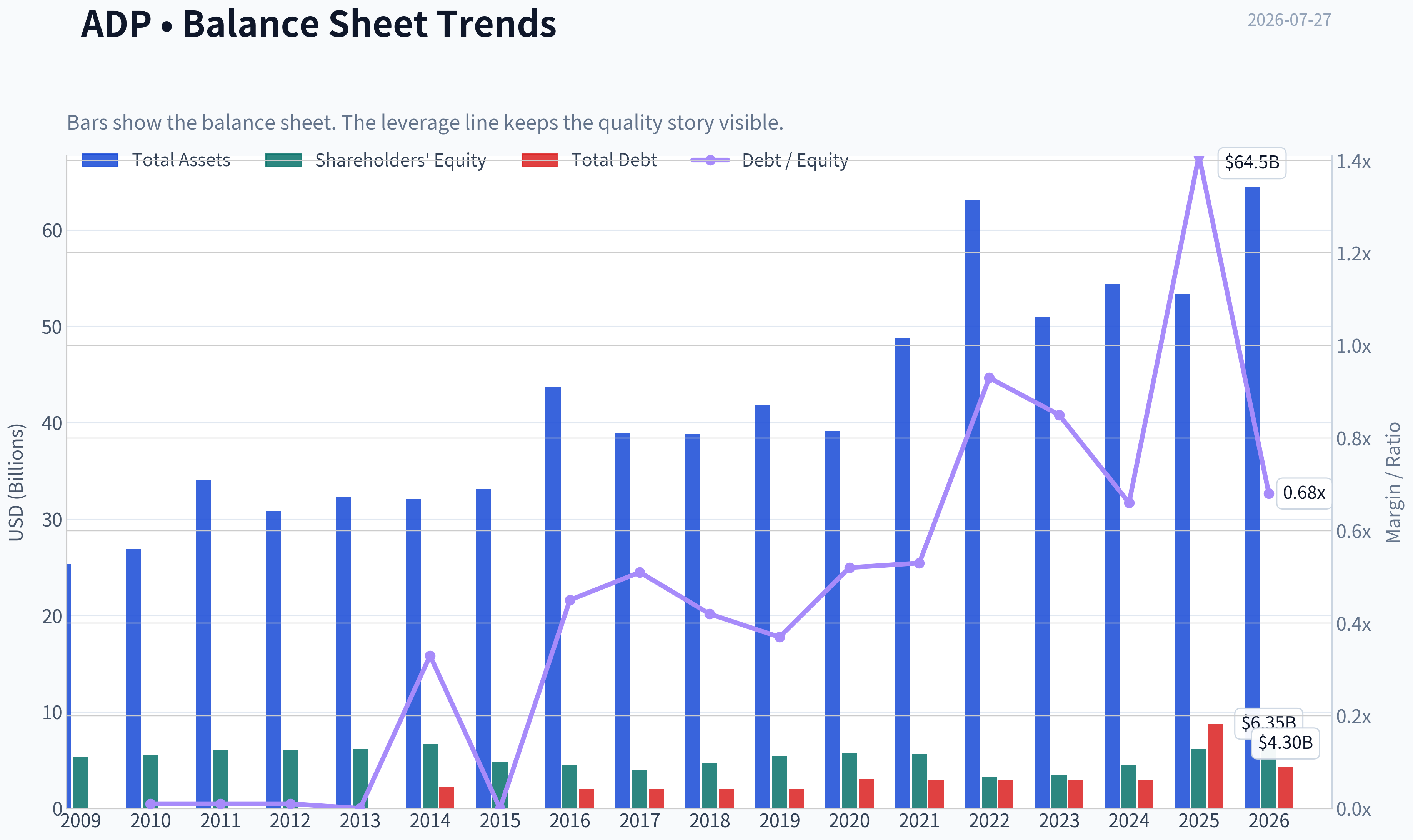Click the $4.30B debt annotation label
This screenshot has height=840, width=1413.
(1285, 743)
